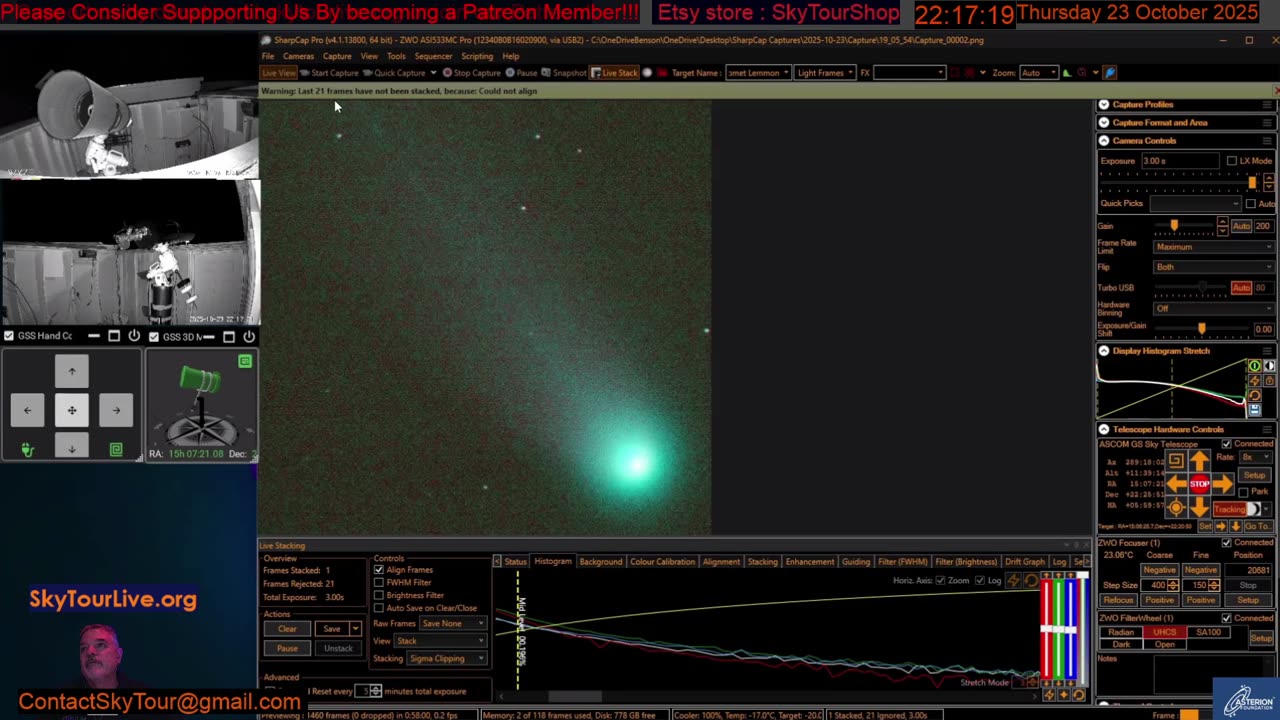Click the Exposure value input field

pyautogui.click(x=1180, y=161)
